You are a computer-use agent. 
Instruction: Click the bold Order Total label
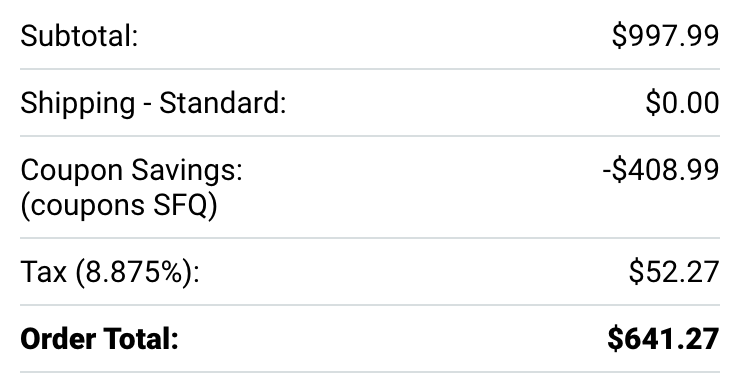tap(100, 339)
